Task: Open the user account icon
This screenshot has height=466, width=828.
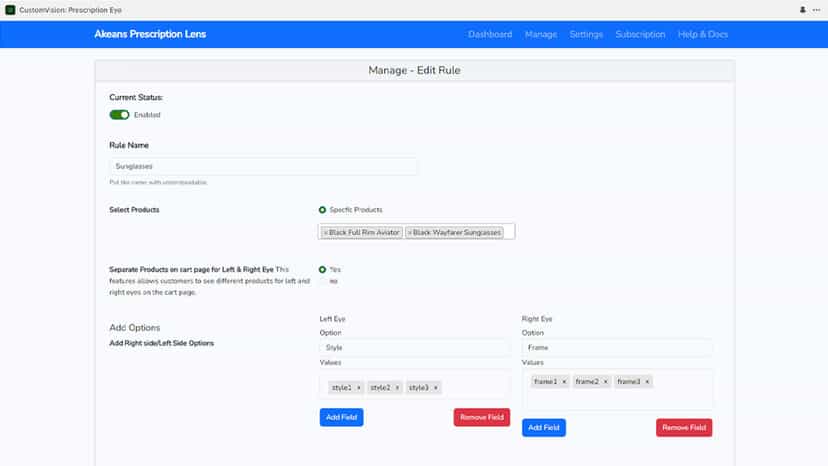Action: [x=803, y=10]
